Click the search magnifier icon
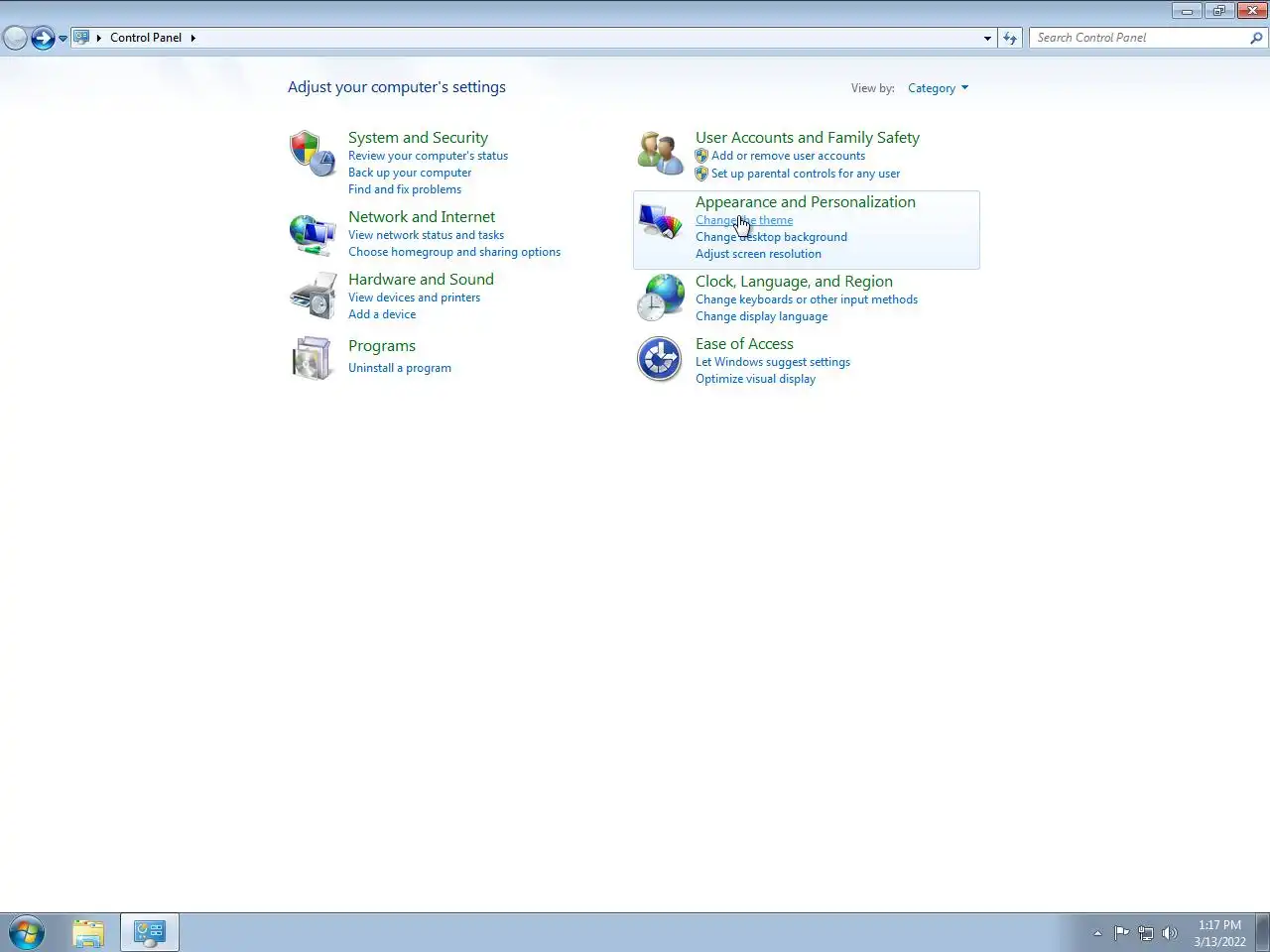Image resolution: width=1270 pixels, height=952 pixels. click(1256, 38)
